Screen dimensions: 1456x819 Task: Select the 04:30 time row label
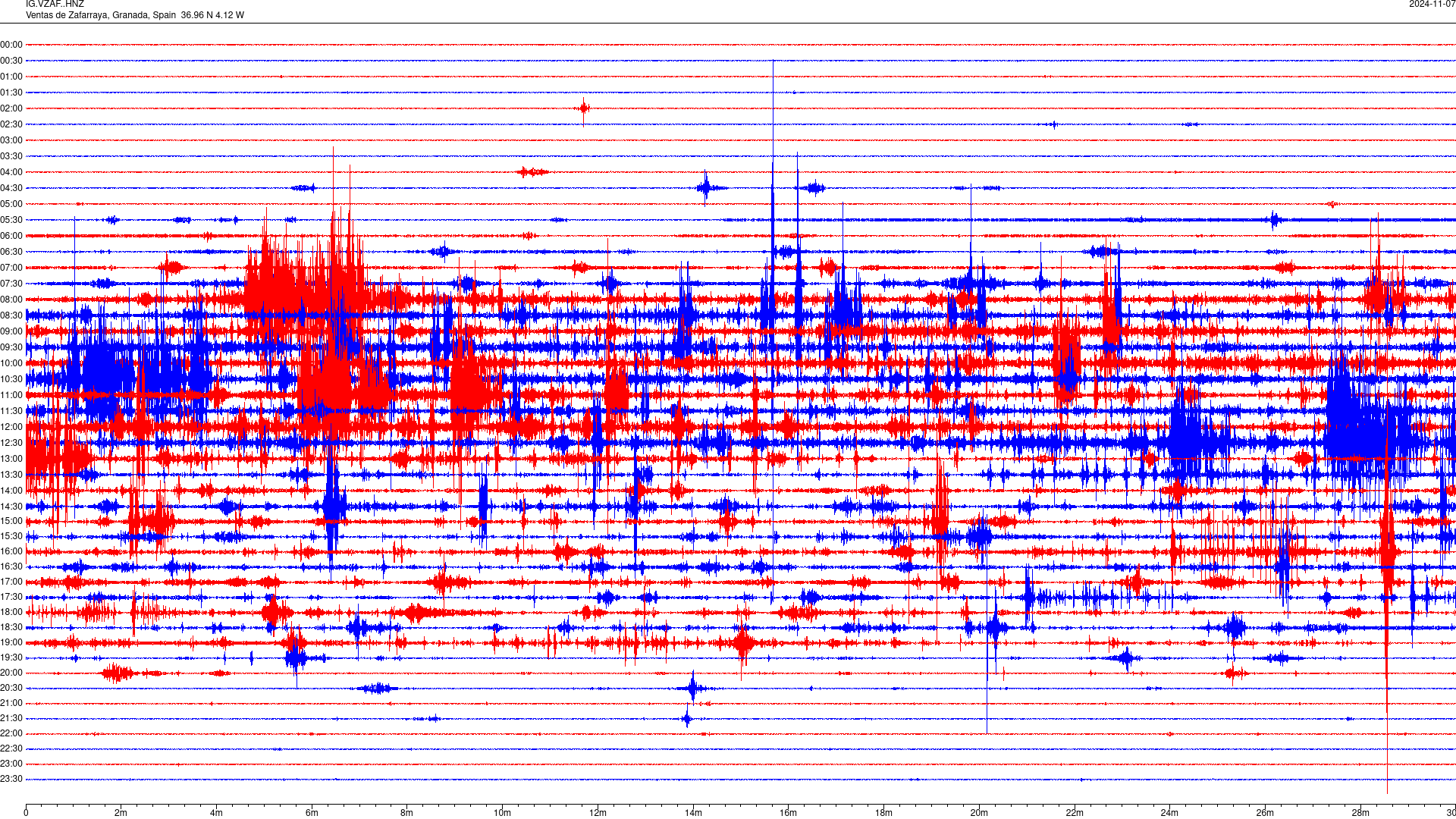[11, 188]
